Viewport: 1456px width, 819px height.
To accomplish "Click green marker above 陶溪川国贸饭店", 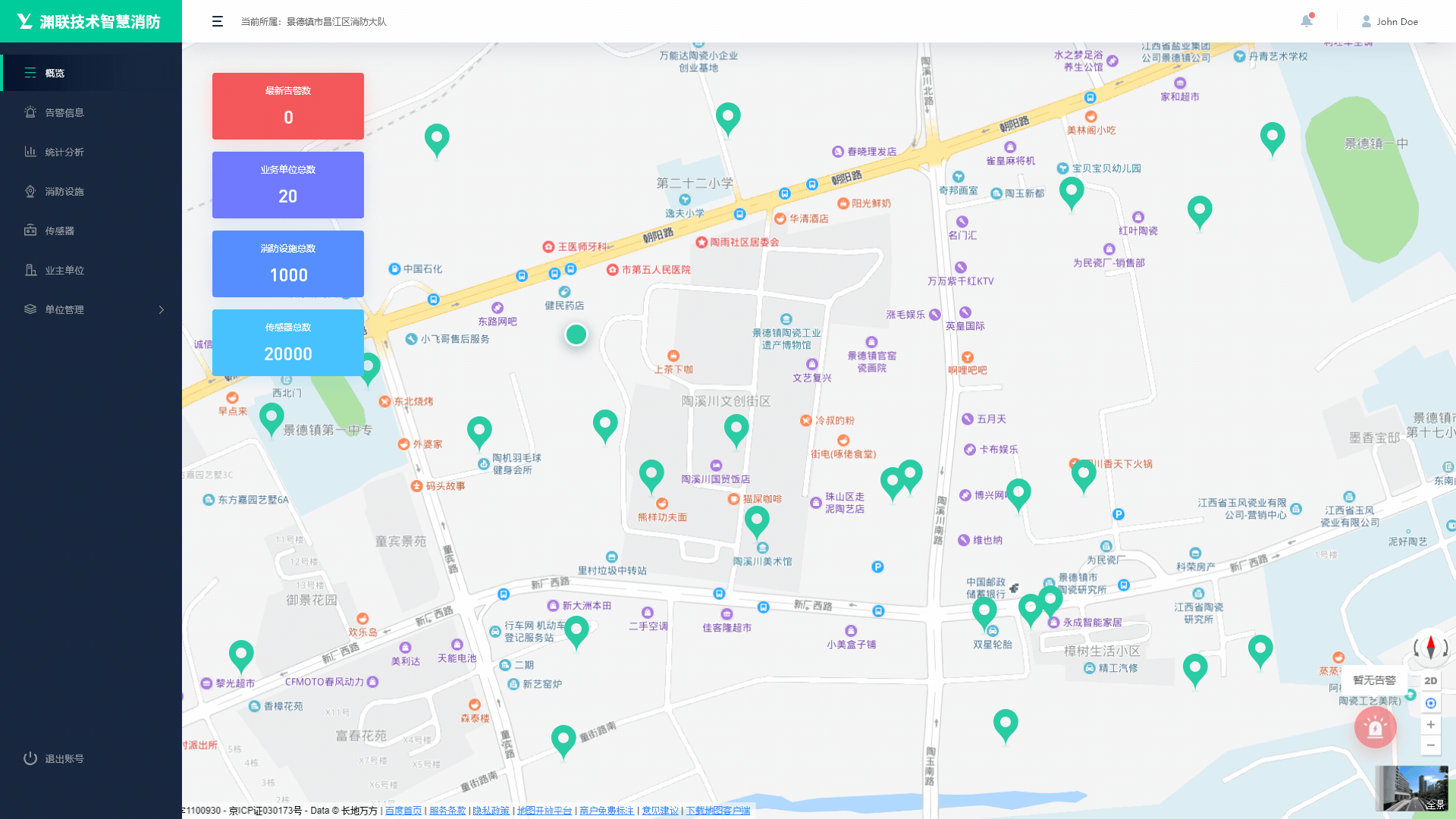I will (x=736, y=432).
